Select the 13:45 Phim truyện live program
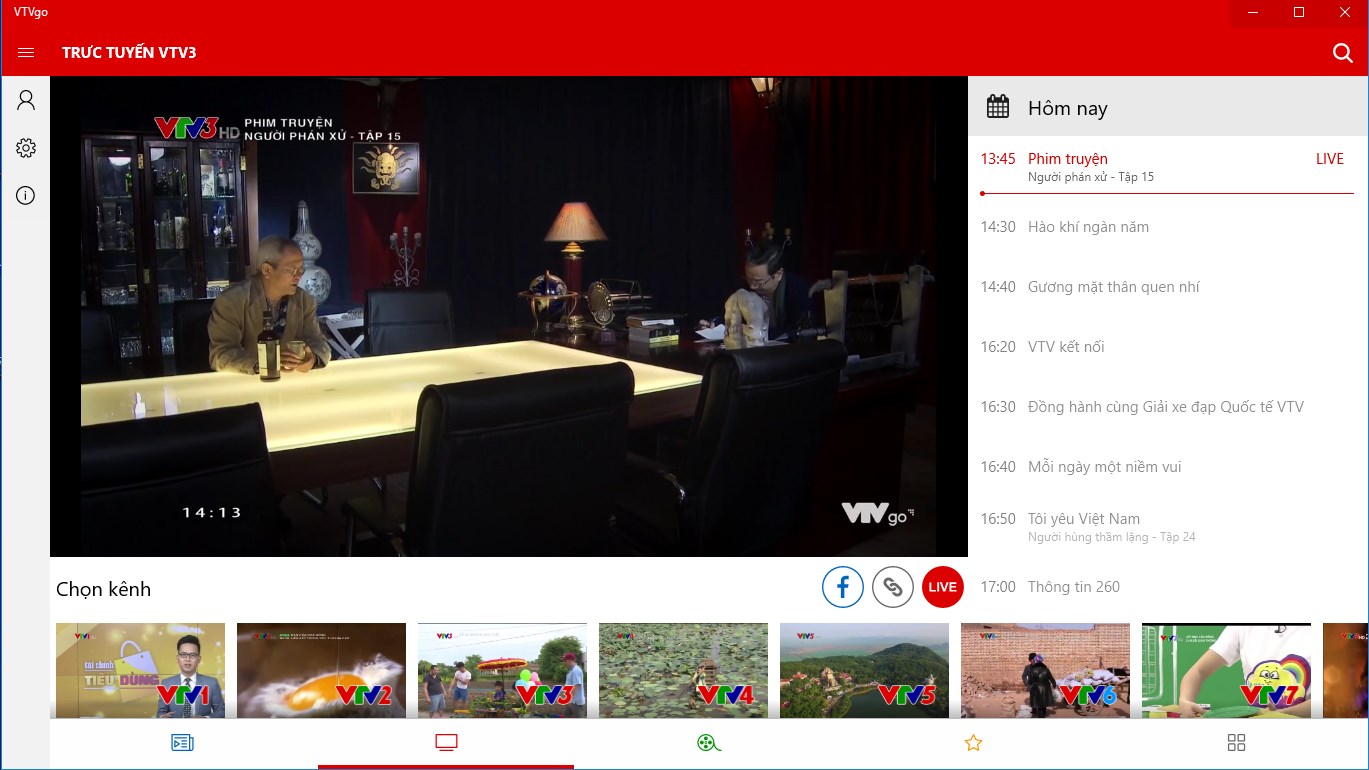The height and width of the screenshot is (770, 1369). pyautogui.click(x=1167, y=167)
